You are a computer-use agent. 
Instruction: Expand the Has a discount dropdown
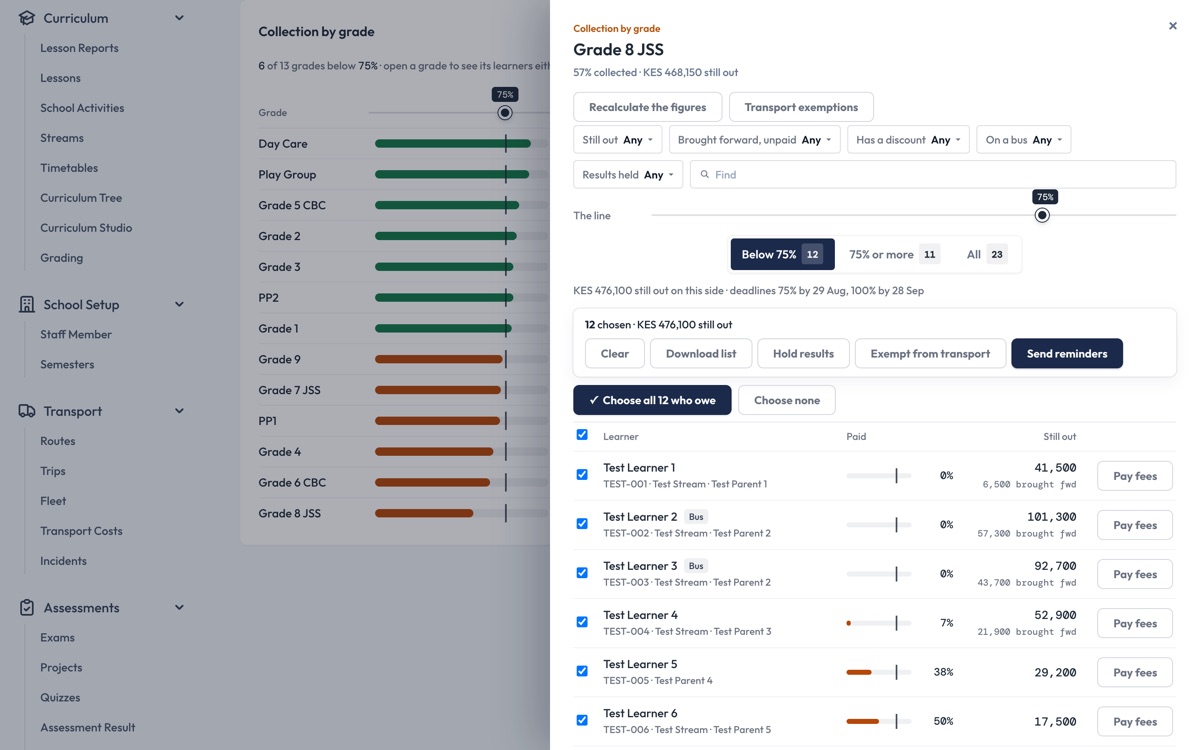(x=909, y=140)
